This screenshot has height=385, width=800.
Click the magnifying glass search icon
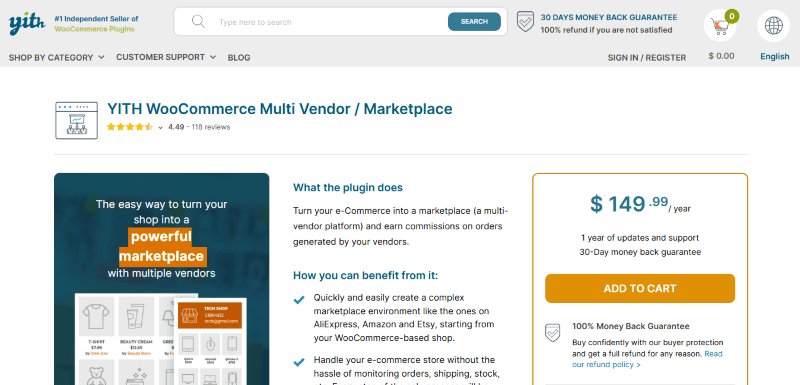[x=198, y=21]
